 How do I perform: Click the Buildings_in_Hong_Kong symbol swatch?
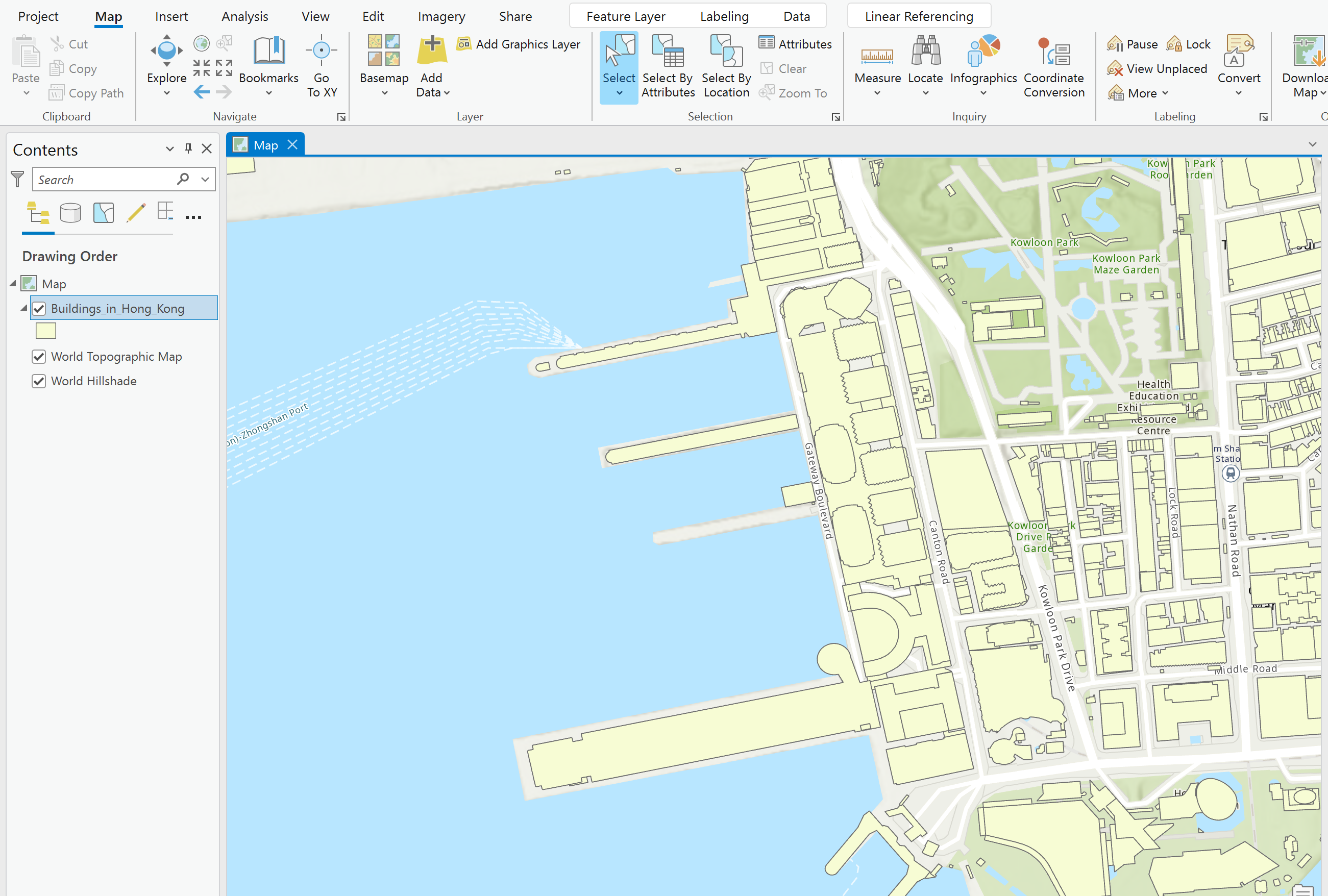click(x=45, y=330)
